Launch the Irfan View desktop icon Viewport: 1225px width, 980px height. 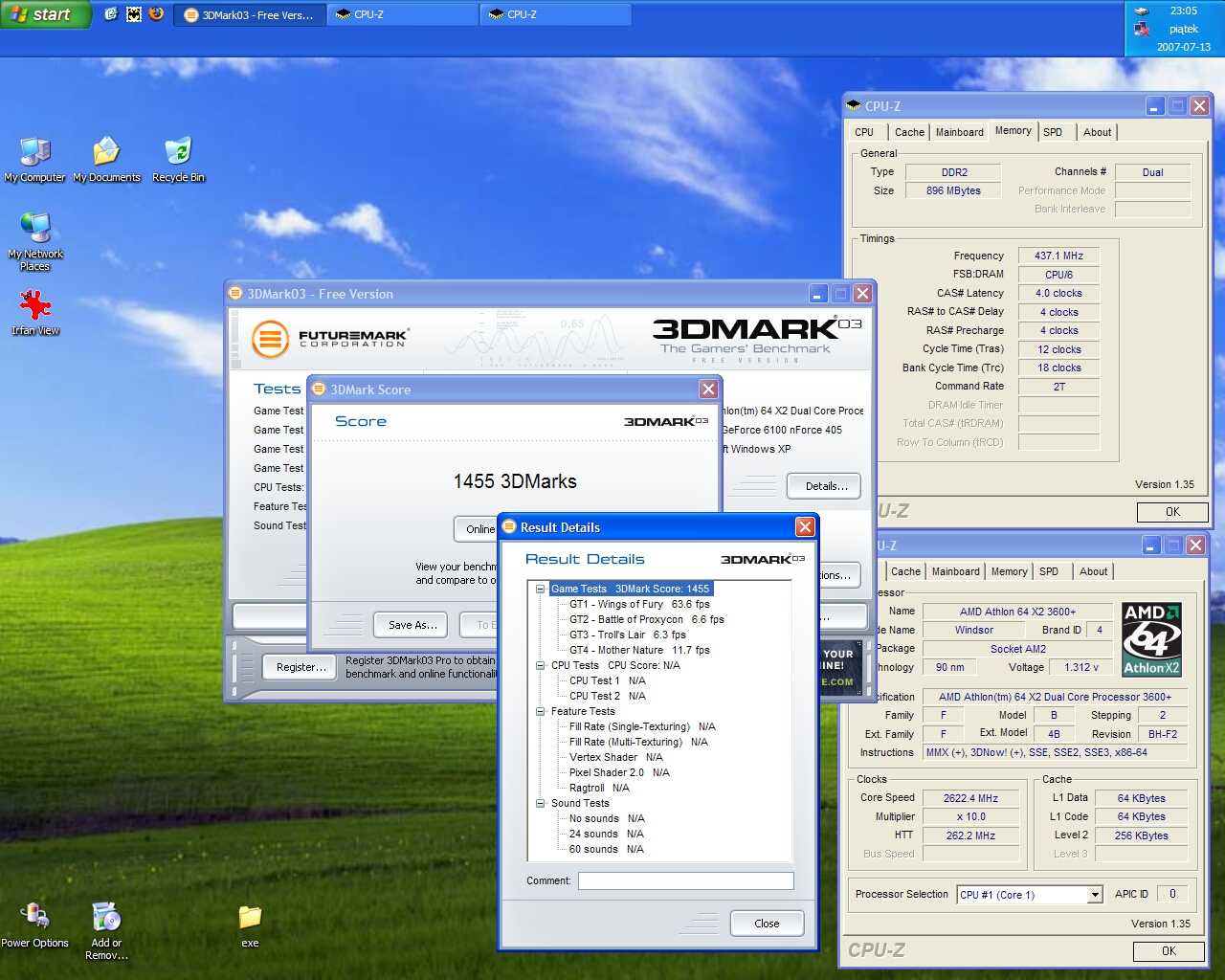tap(35, 312)
